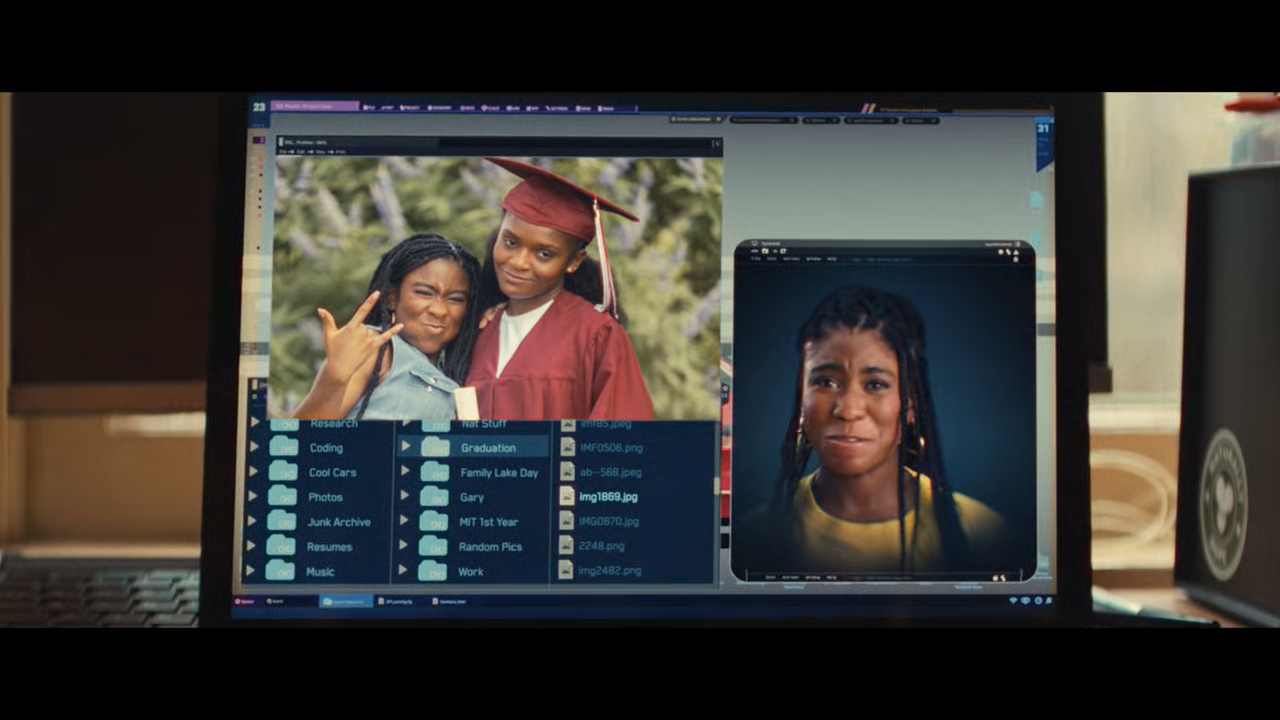Open file img2482.png
Image resolution: width=1280 pixels, height=720 pixels.
(610, 571)
